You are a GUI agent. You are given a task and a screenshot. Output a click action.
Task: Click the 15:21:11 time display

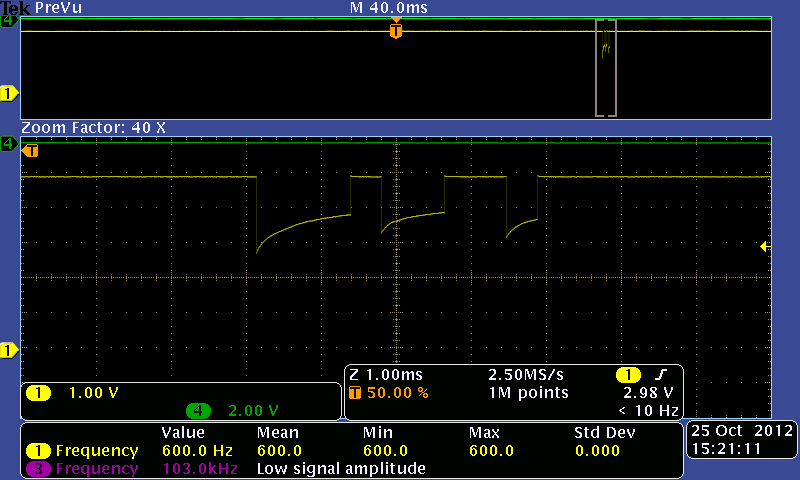click(x=727, y=449)
